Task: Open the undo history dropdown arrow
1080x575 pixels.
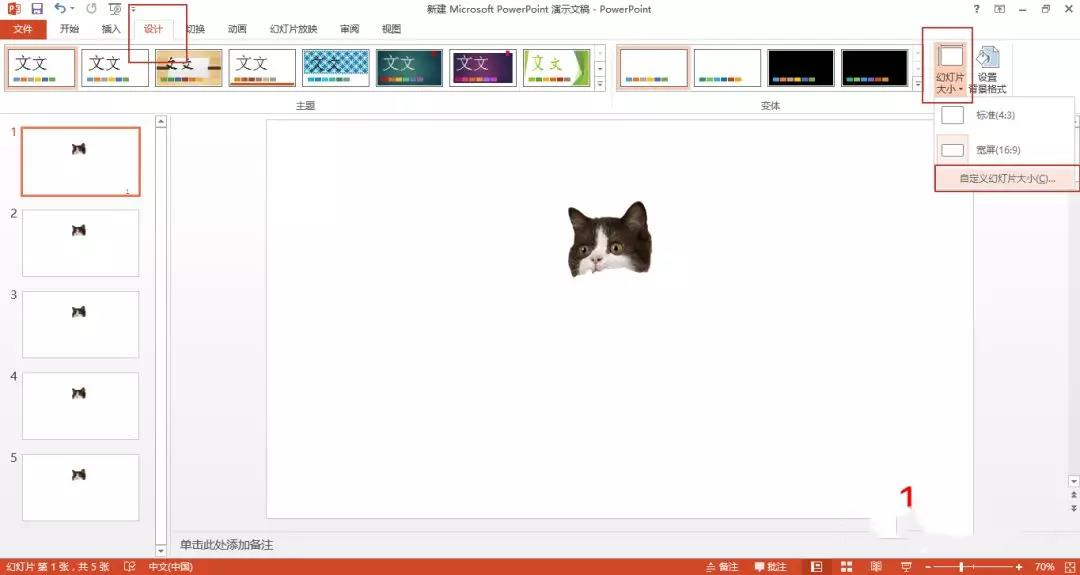Action: [x=72, y=9]
